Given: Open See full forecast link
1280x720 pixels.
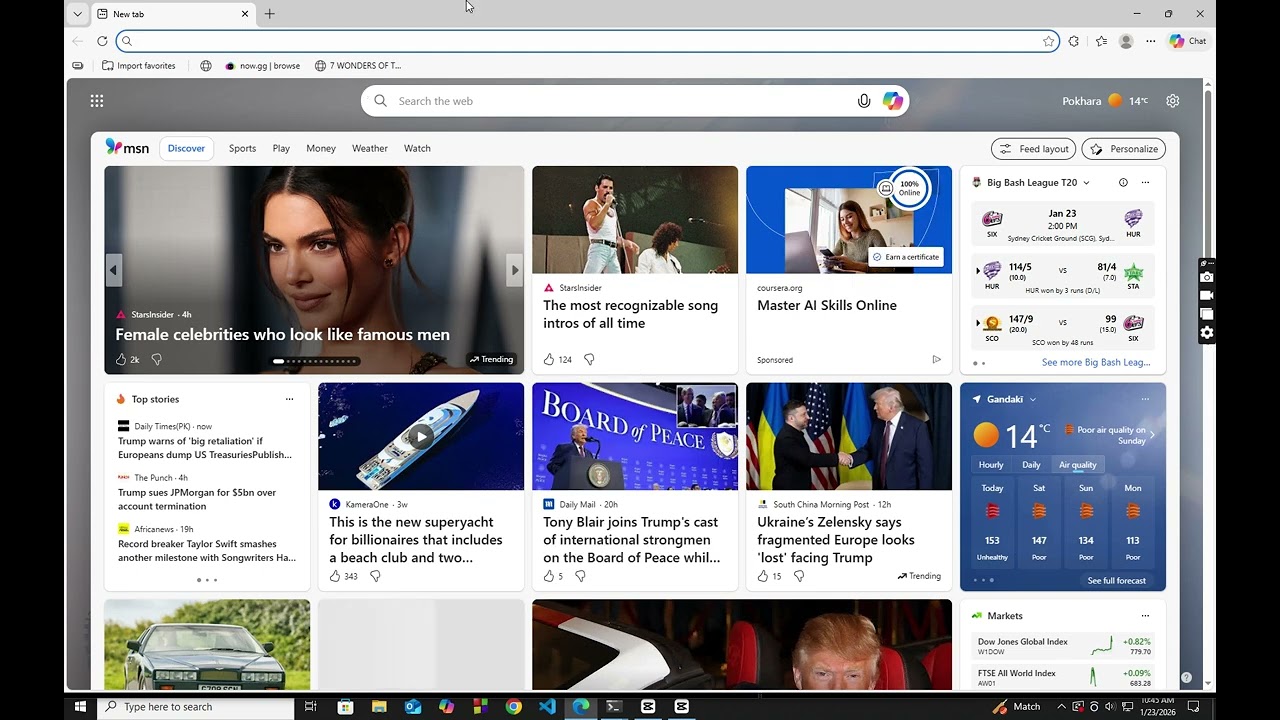Looking at the screenshot, I should coord(1117,581).
